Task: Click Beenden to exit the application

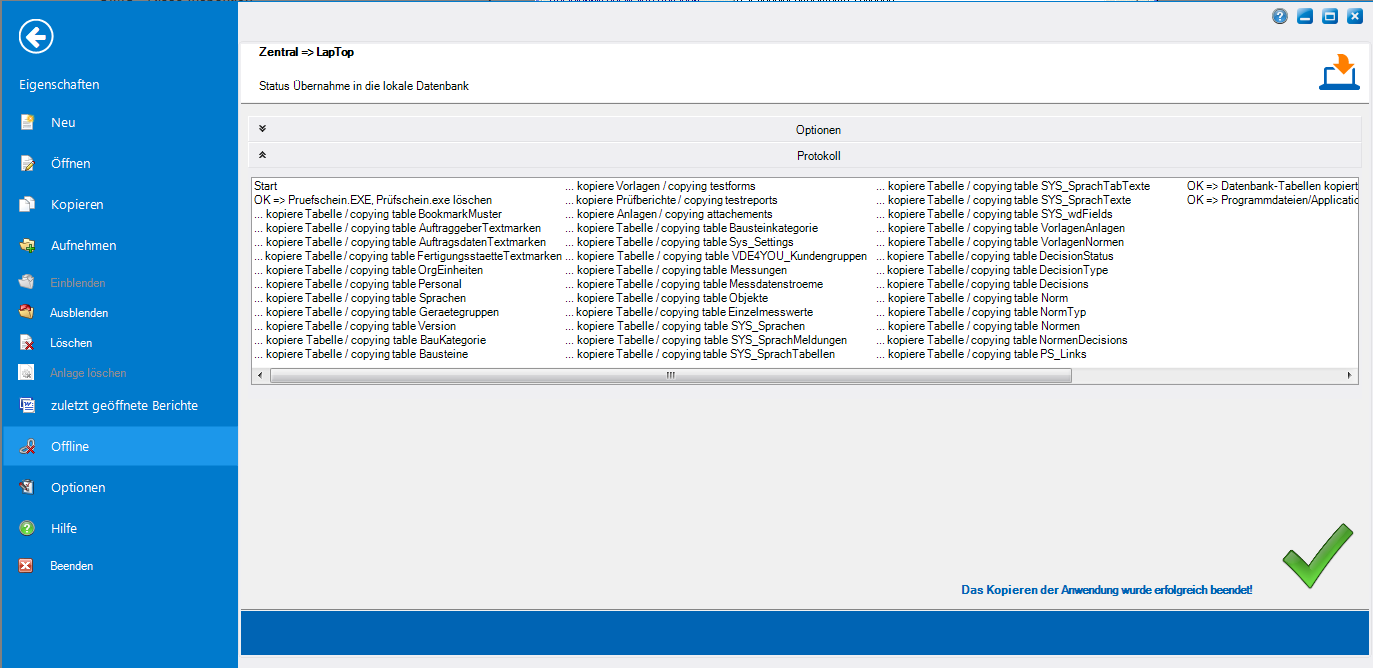Action: [x=71, y=566]
